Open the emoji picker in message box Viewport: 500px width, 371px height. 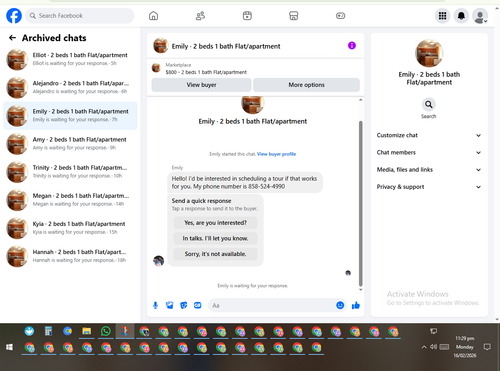tap(340, 305)
